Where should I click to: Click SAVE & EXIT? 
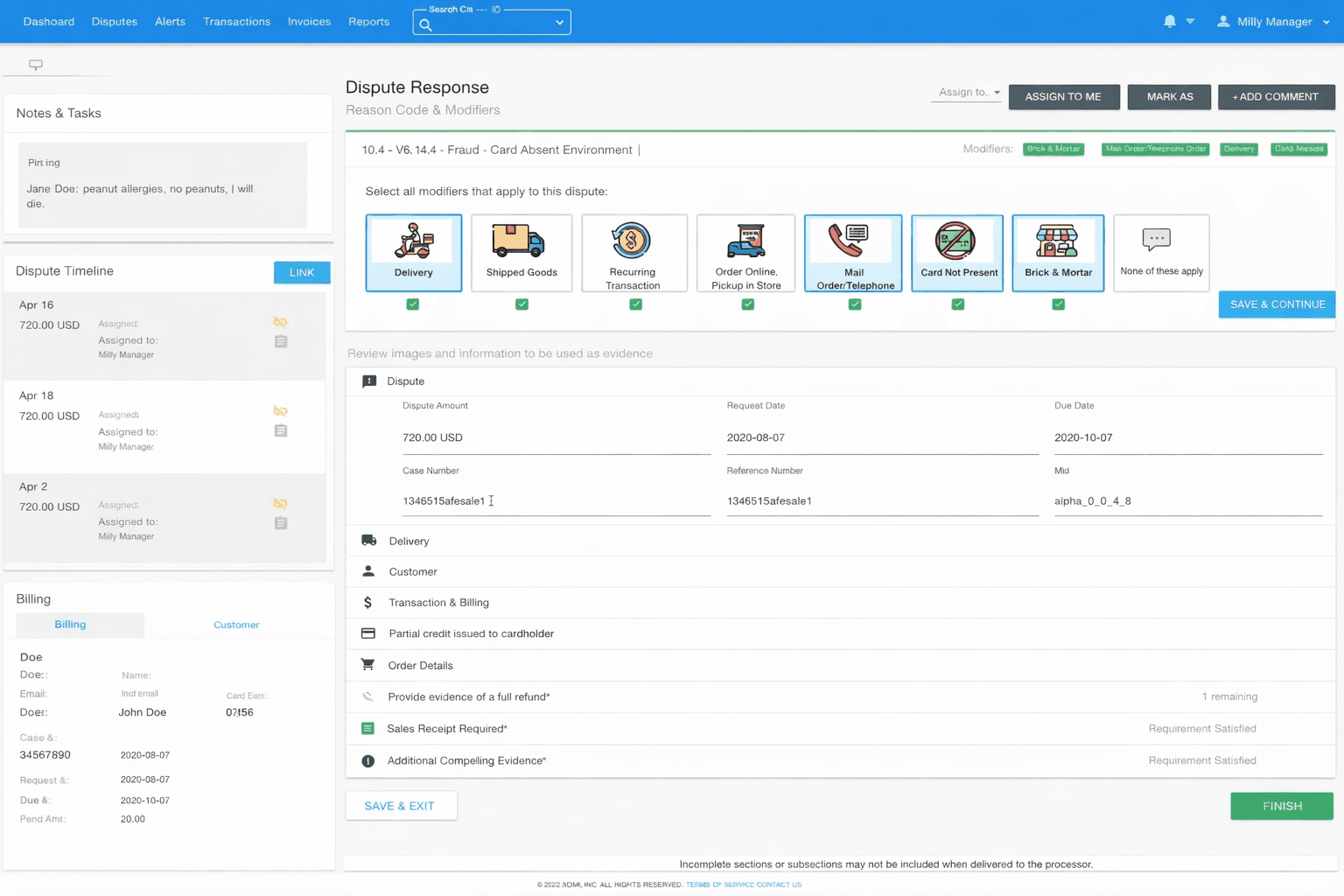pyautogui.click(x=401, y=806)
